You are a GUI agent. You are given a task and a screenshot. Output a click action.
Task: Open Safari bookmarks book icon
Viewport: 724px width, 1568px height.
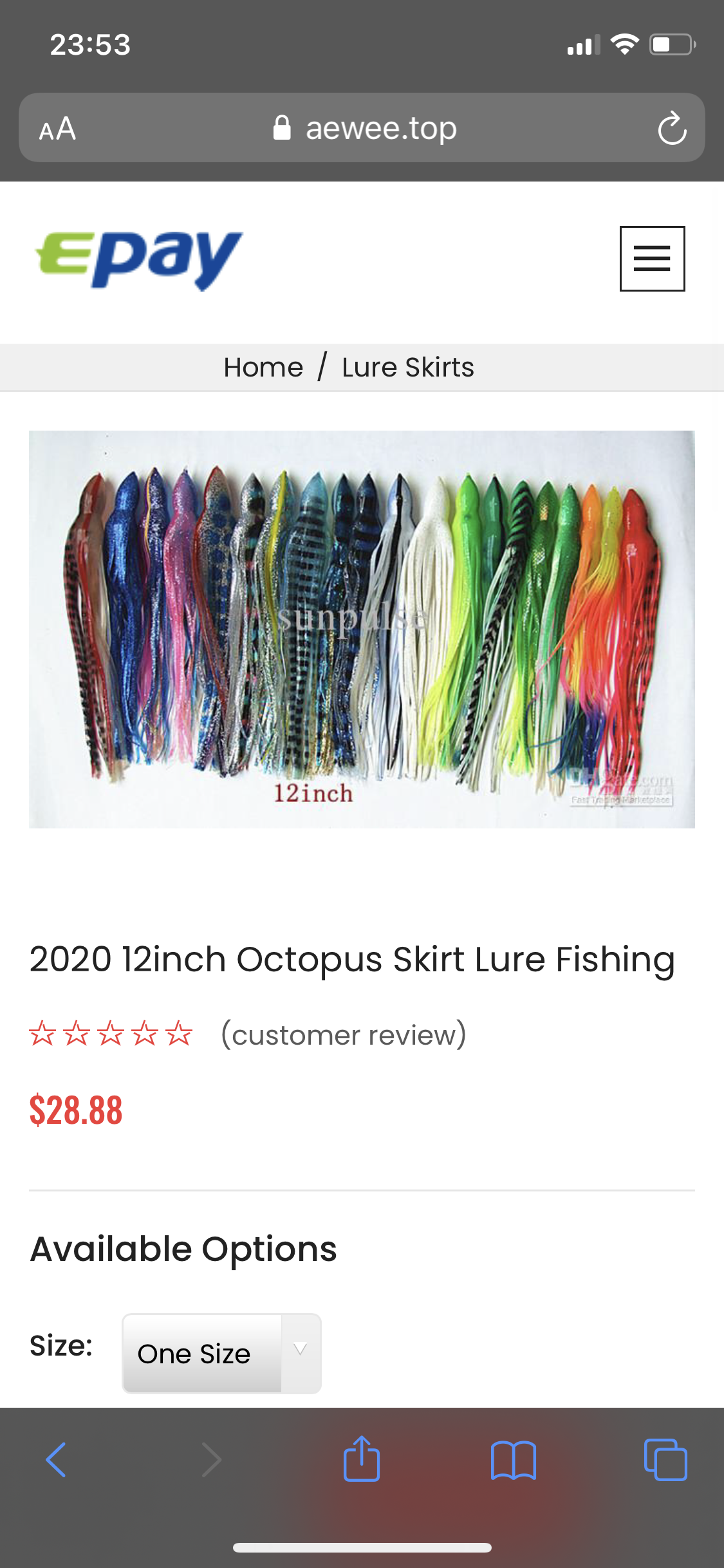[513, 1460]
